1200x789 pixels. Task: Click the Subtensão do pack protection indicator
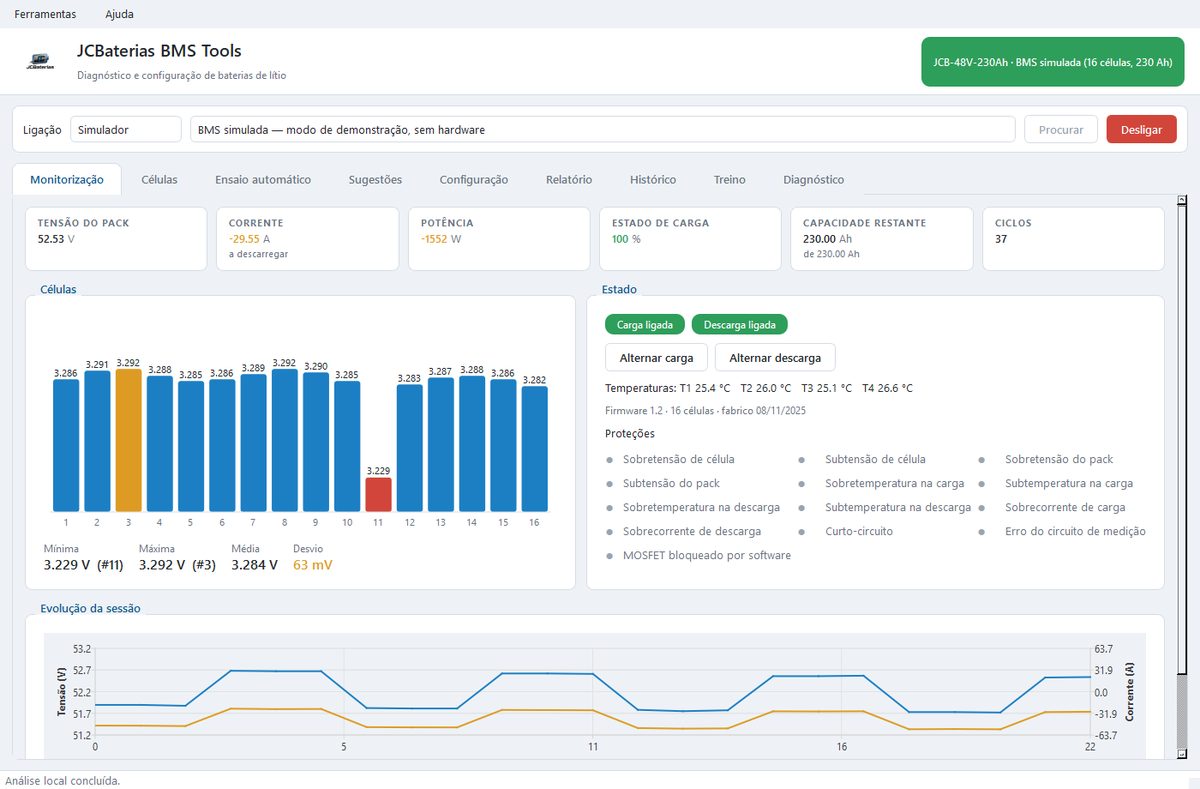pyautogui.click(x=663, y=484)
